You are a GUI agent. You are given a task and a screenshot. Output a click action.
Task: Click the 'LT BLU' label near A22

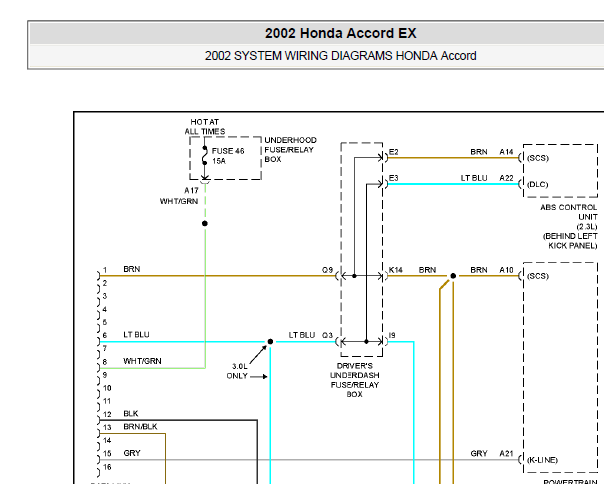(x=474, y=178)
